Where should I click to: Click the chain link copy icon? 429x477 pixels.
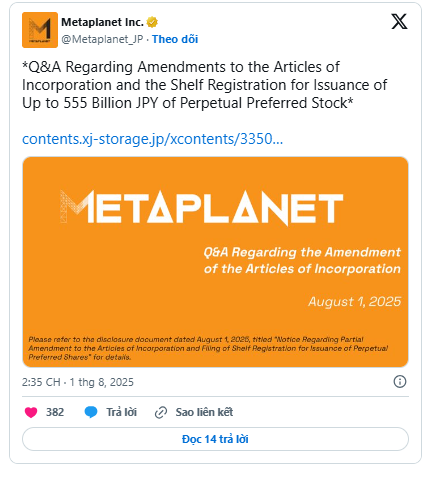[x=161, y=412]
